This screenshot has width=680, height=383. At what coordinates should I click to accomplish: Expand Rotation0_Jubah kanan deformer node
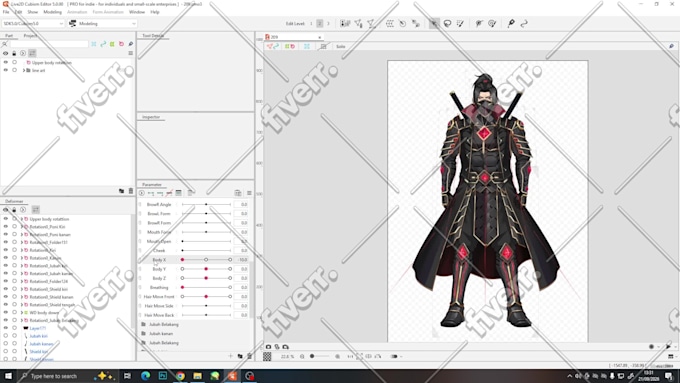click(x=22, y=274)
